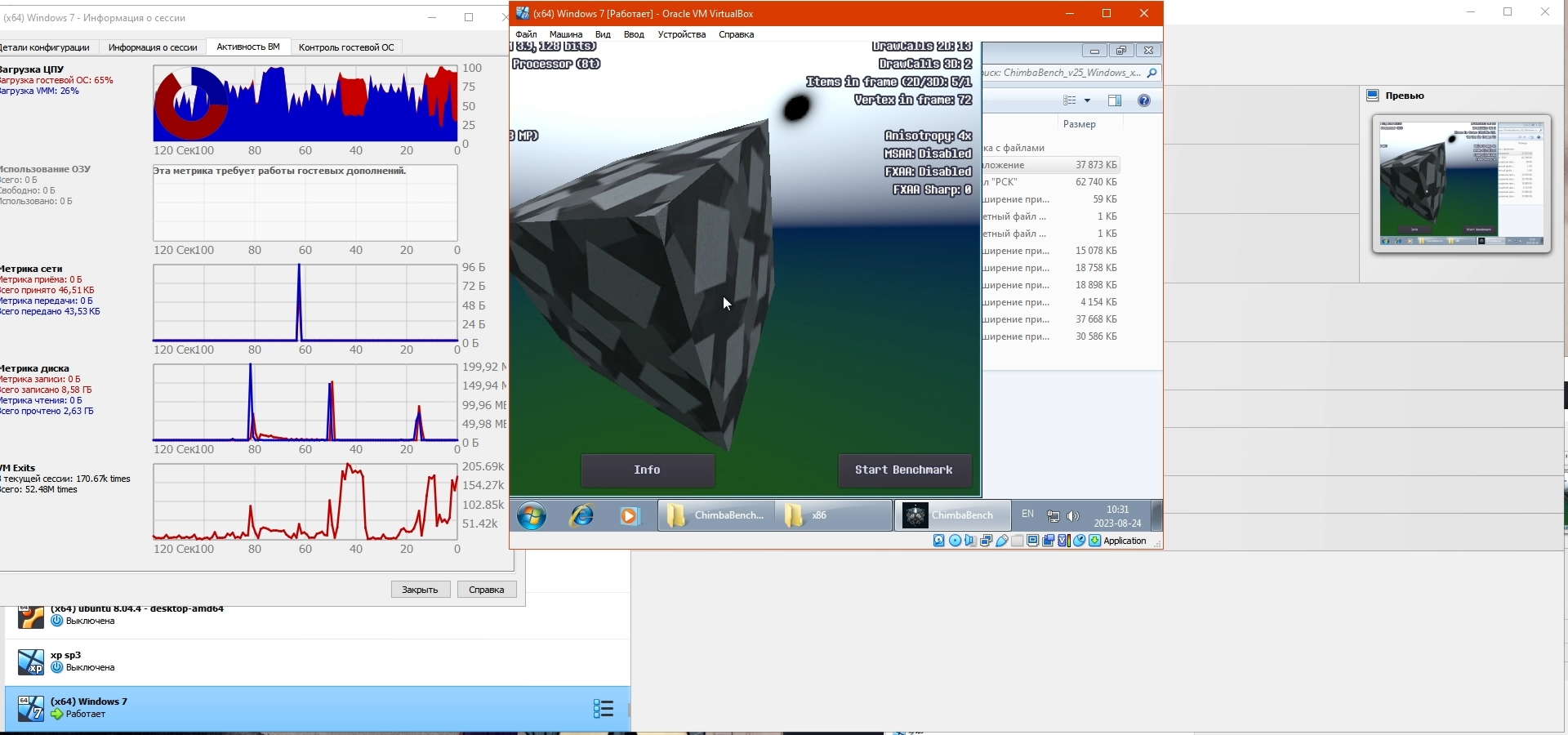Screen dimensions: 1568x735
Task: Select the file row sized 18 758 КБ
Action: pyautogui.click(x=1051, y=268)
